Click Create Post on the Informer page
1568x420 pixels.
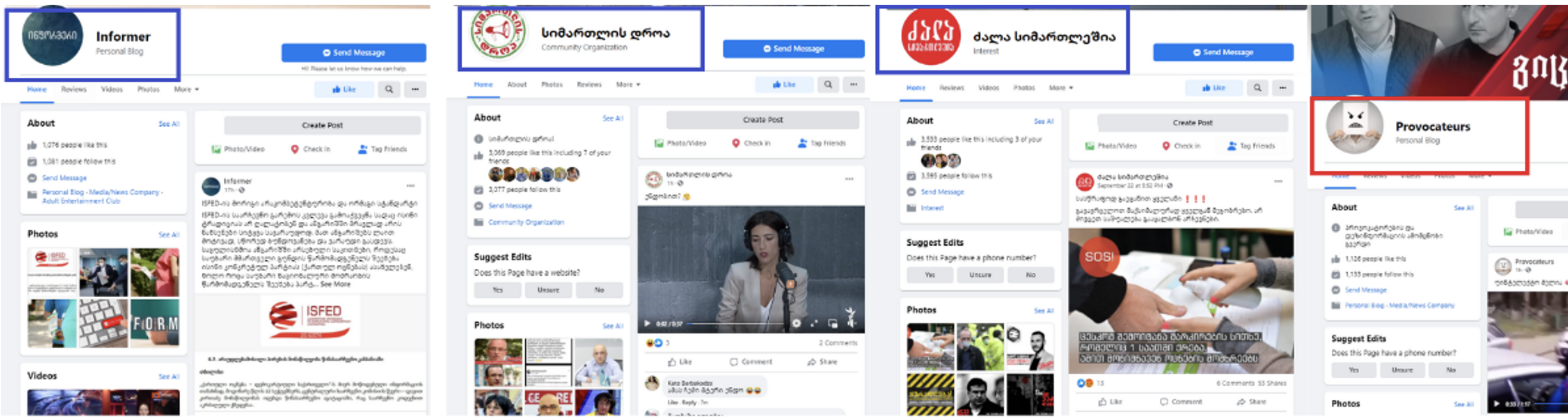(x=323, y=125)
